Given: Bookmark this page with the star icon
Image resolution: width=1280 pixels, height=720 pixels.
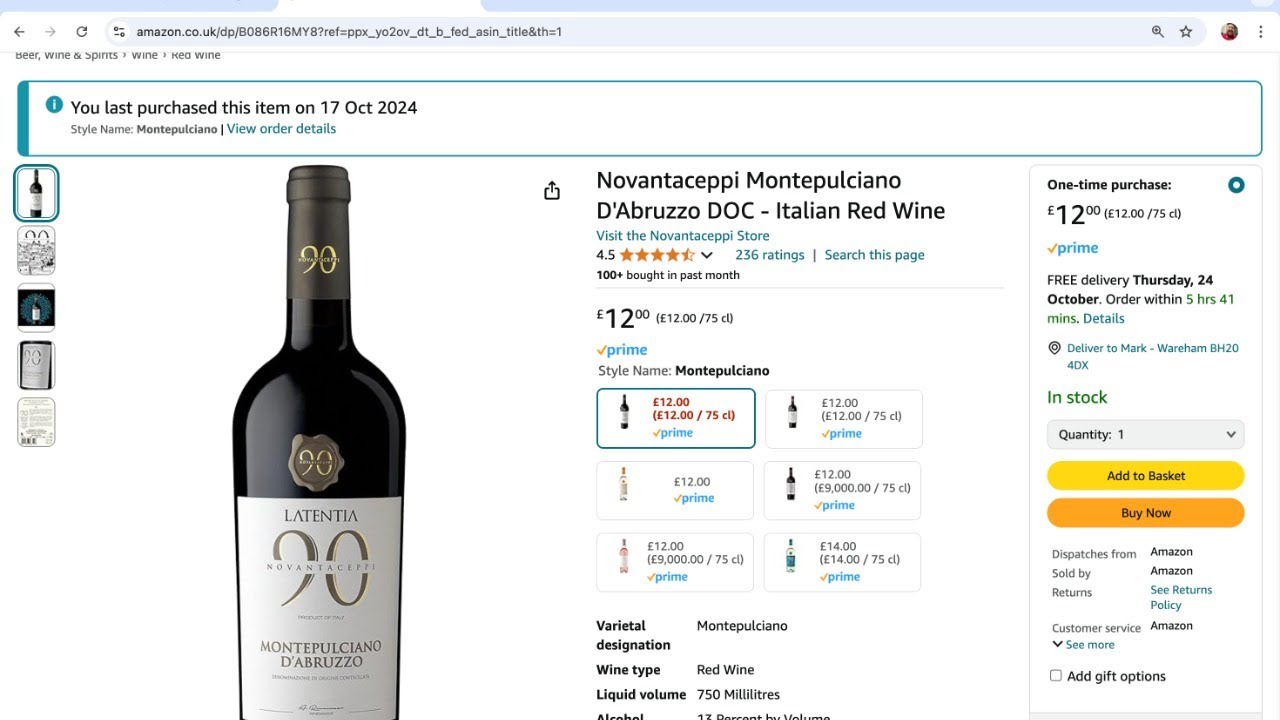Looking at the screenshot, I should pos(1186,32).
